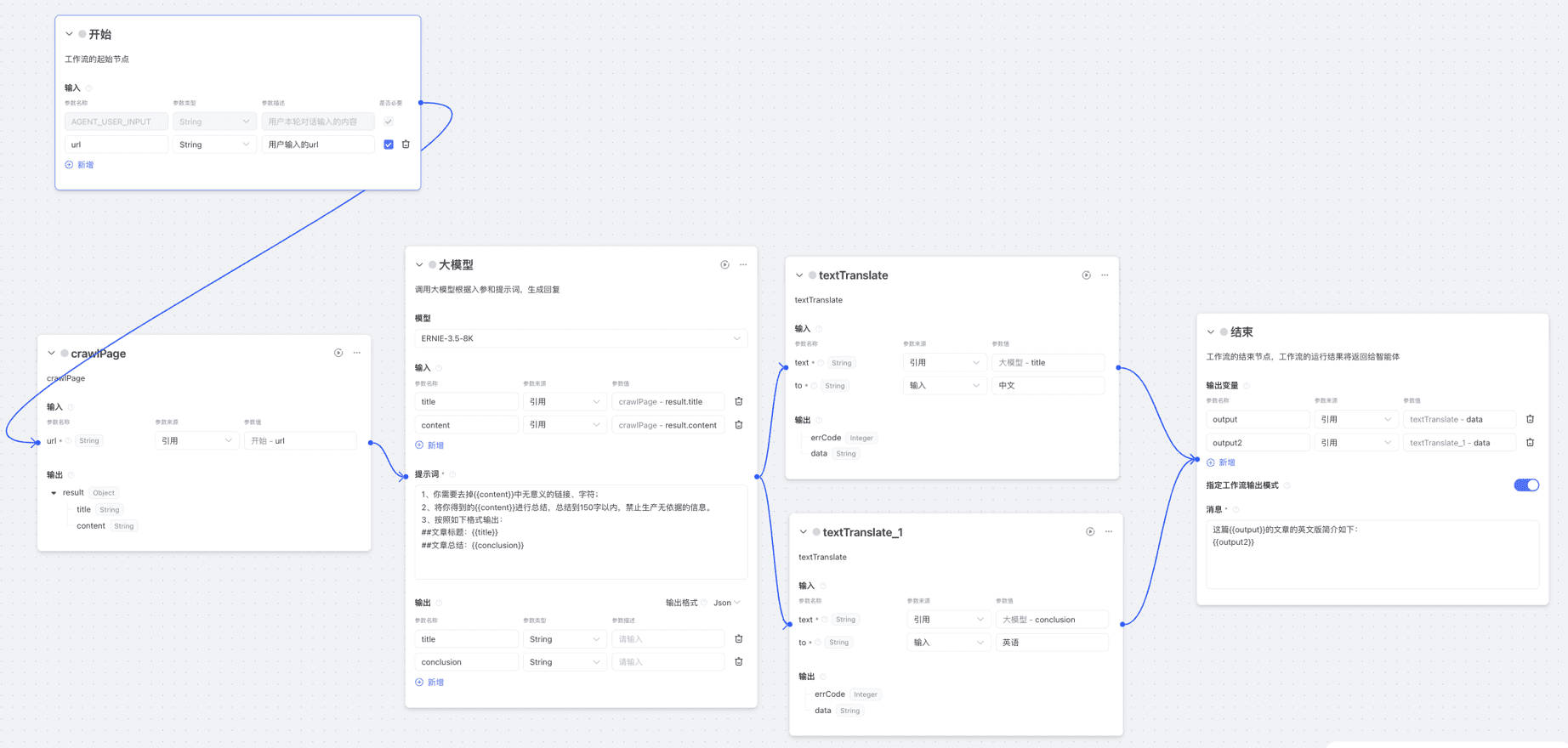Click 新增 under 大模型 outputs
This screenshot has height=748, width=1568.
point(429,683)
